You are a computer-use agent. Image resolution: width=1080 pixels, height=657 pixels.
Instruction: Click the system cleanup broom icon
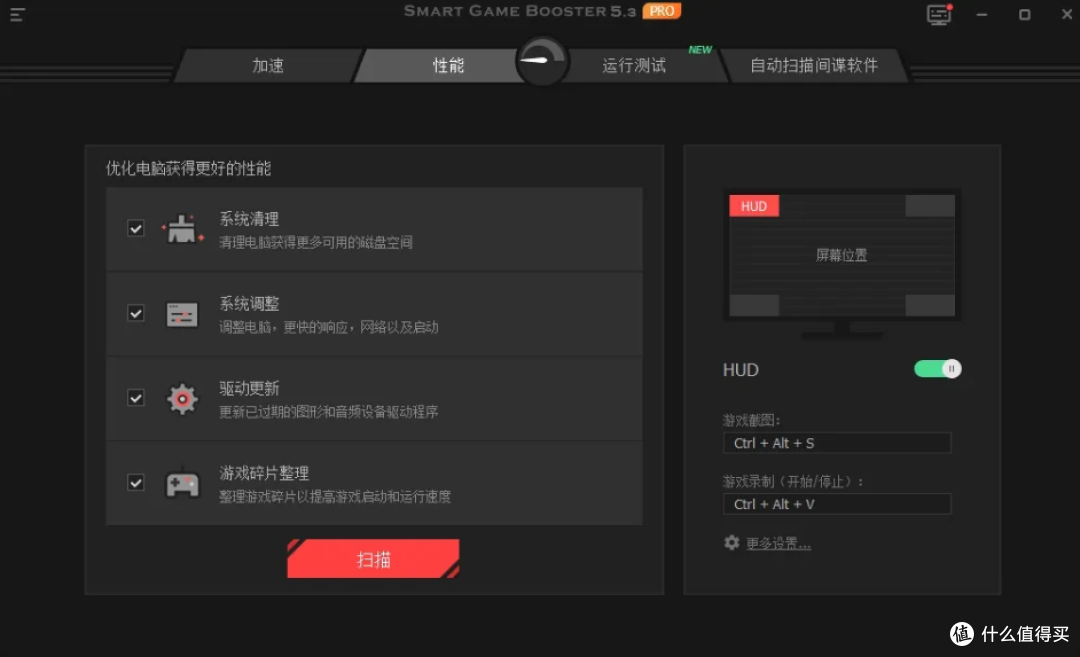(182, 229)
